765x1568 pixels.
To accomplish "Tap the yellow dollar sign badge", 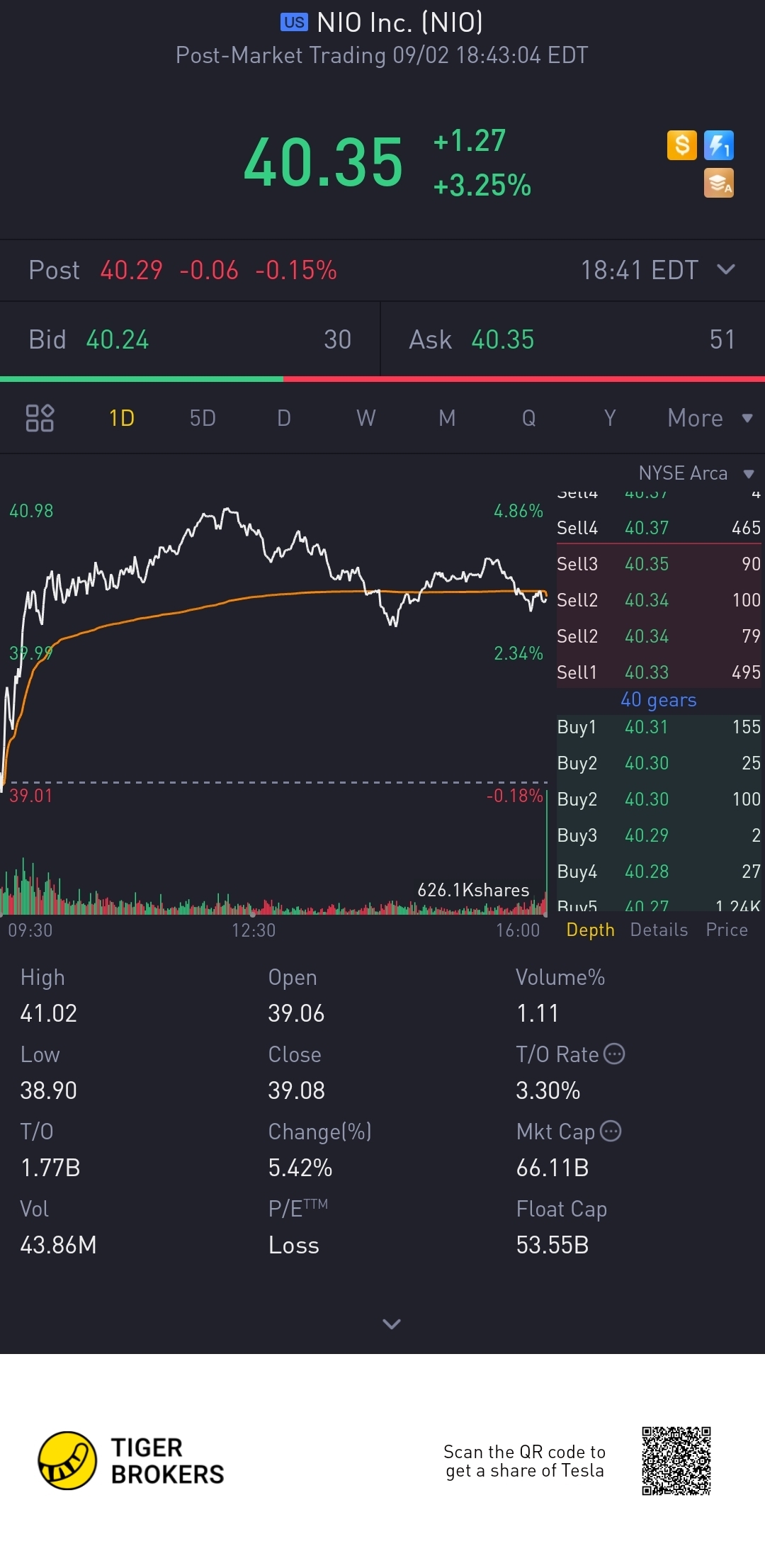I will (681, 145).
